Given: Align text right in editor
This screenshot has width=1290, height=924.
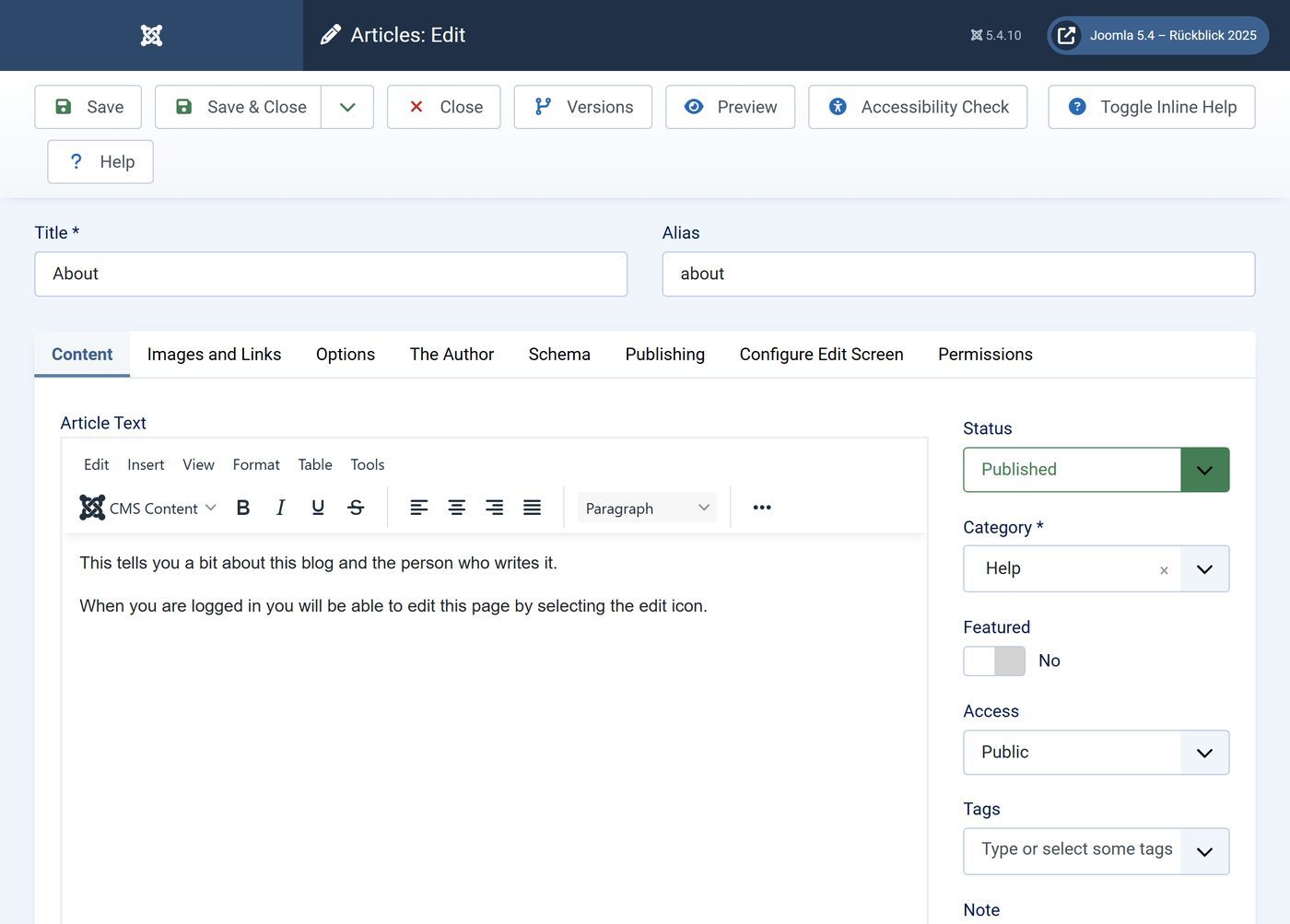Looking at the screenshot, I should tap(494, 508).
